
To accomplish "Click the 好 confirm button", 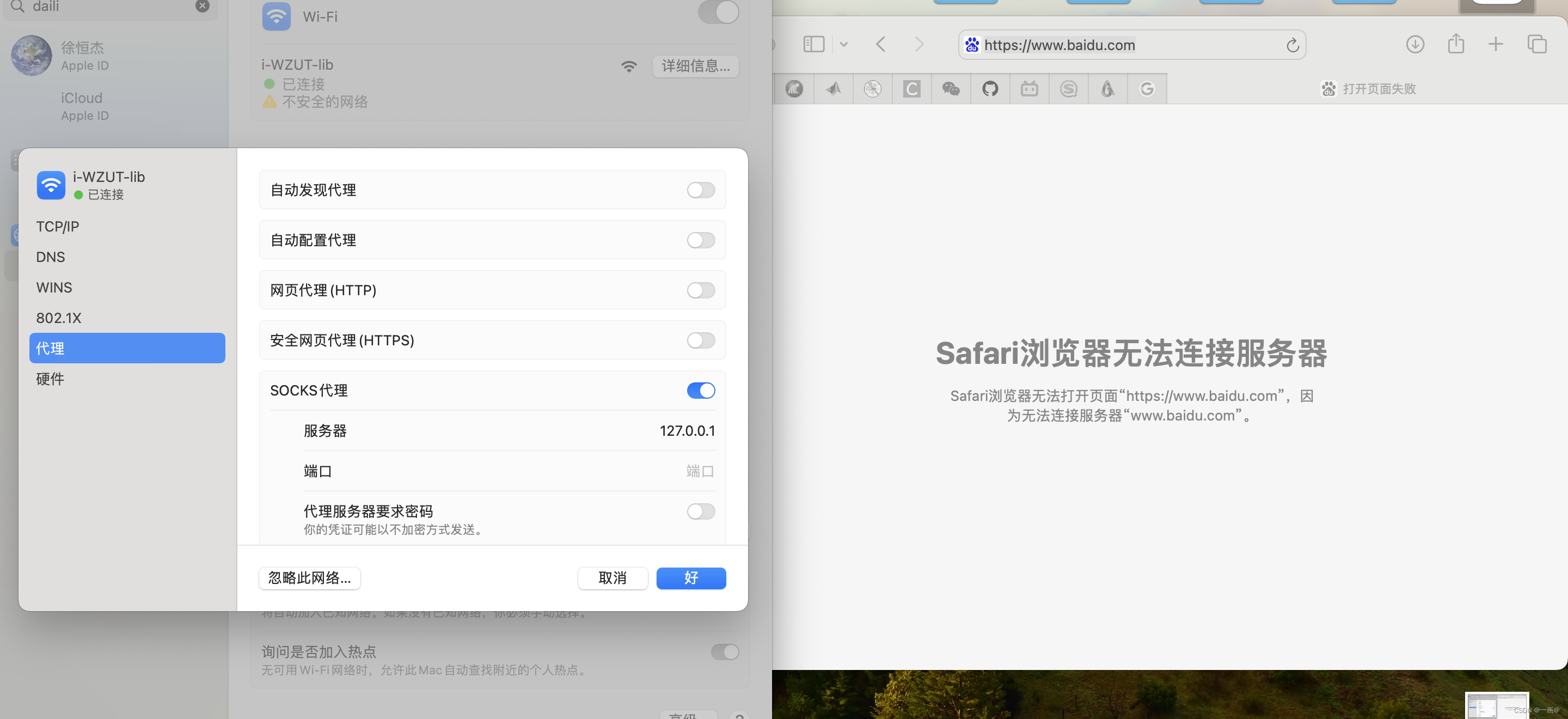I will coord(690,578).
